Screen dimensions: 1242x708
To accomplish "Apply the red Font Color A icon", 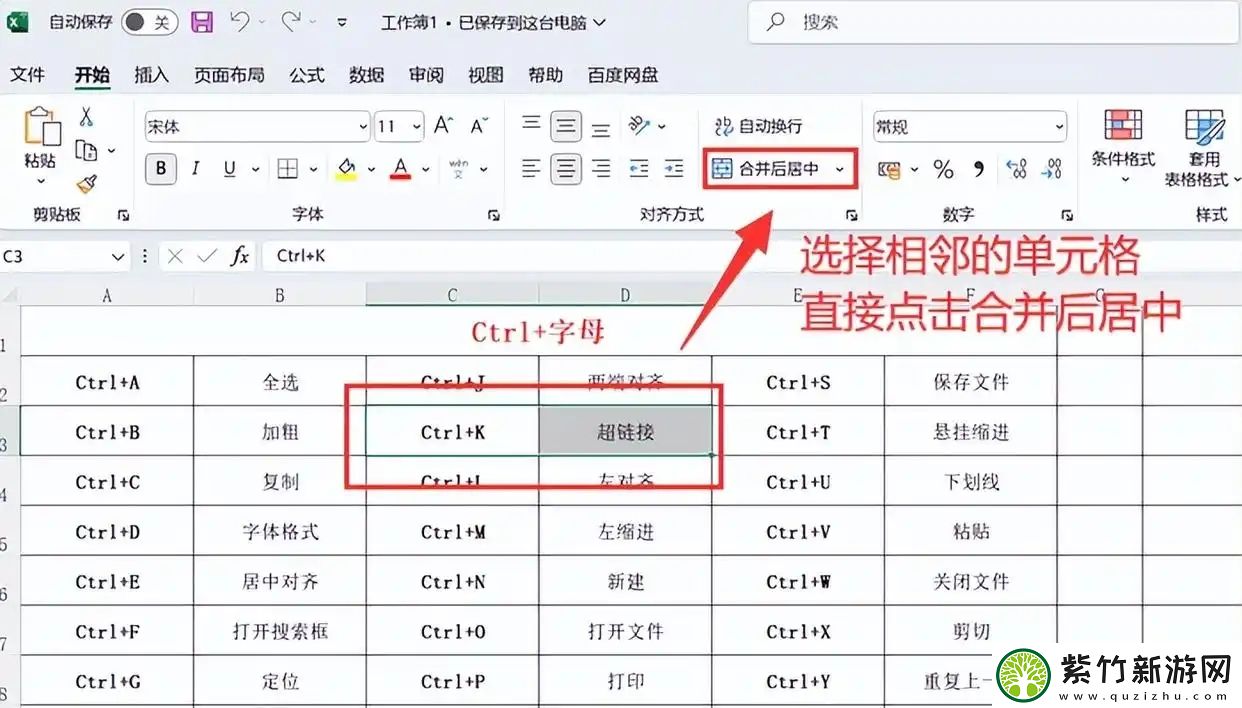I will coord(401,169).
